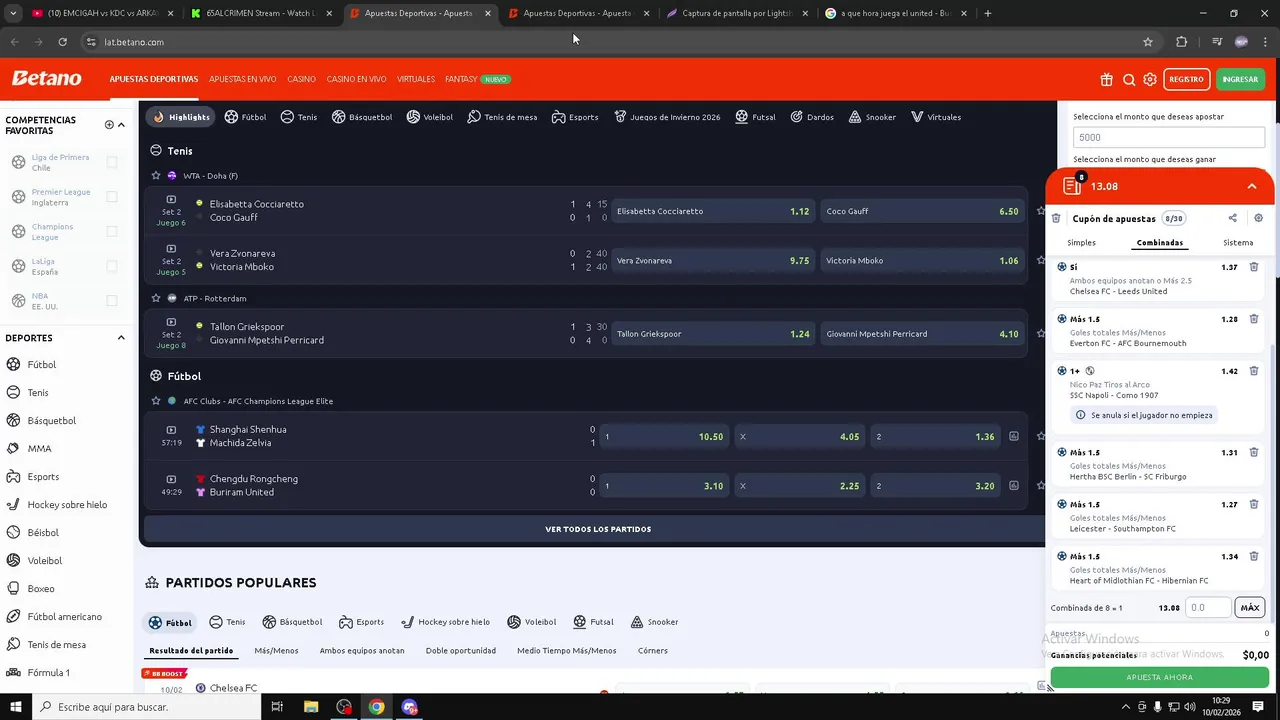Viewport: 1280px width, 720px height.
Task: Click the Apuesta Ahora button
Action: coord(1159,677)
